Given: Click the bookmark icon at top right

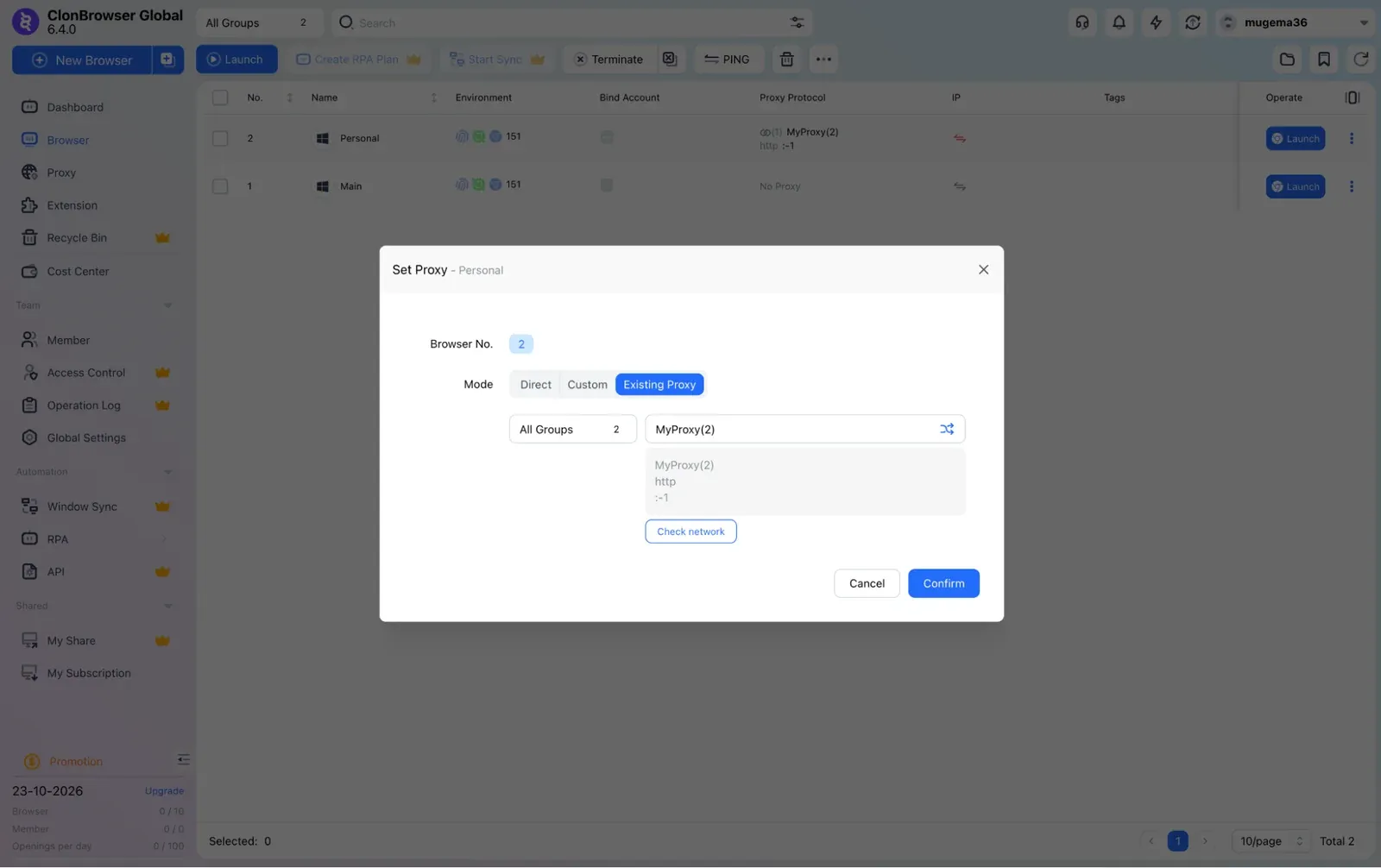Looking at the screenshot, I should (1324, 60).
